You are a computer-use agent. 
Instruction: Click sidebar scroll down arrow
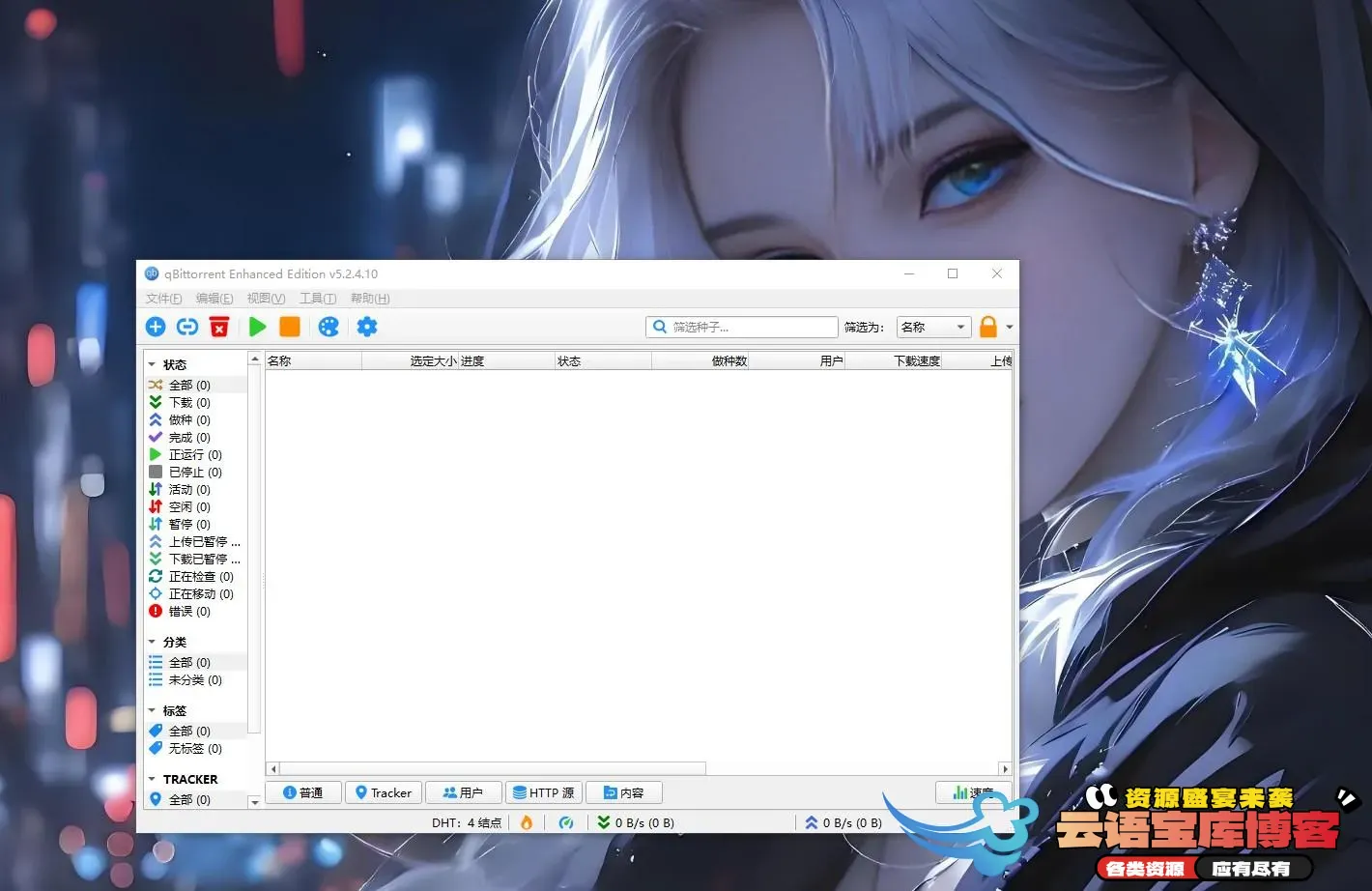pos(255,802)
